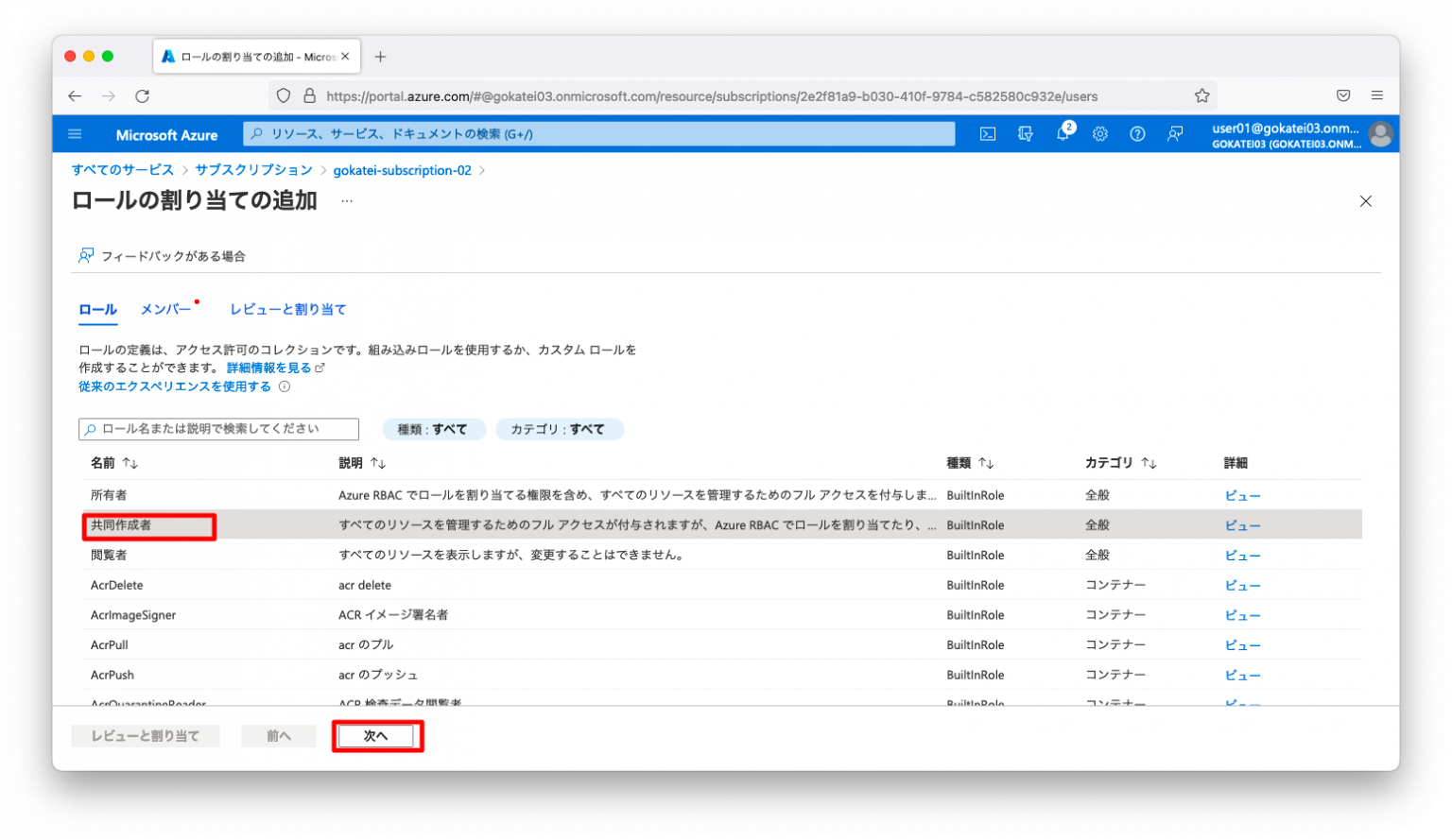Viewport: 1452px width, 840px height.
Task: Open the notifications bell with 2 alerts
Action: [1063, 134]
